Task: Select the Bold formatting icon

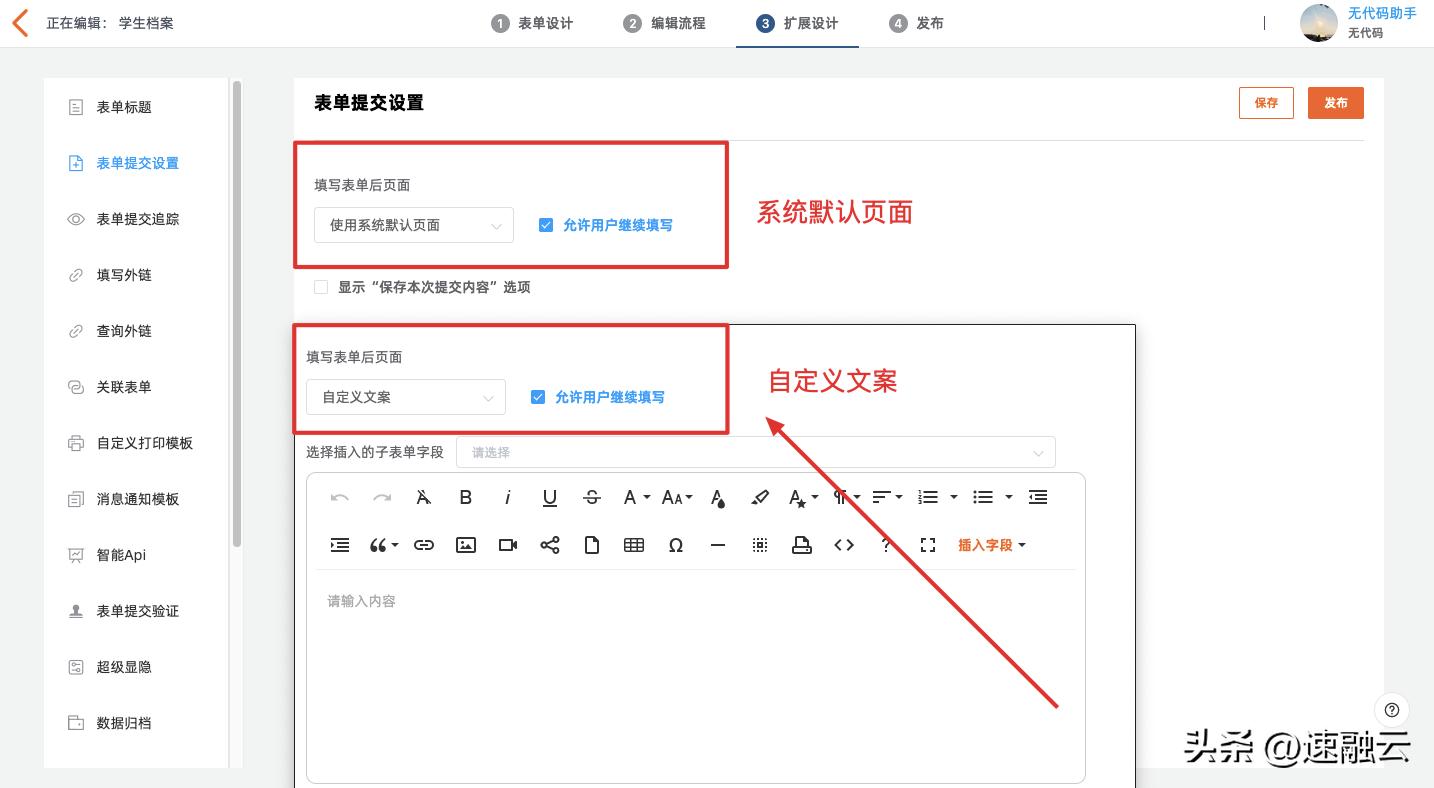Action: click(465, 497)
